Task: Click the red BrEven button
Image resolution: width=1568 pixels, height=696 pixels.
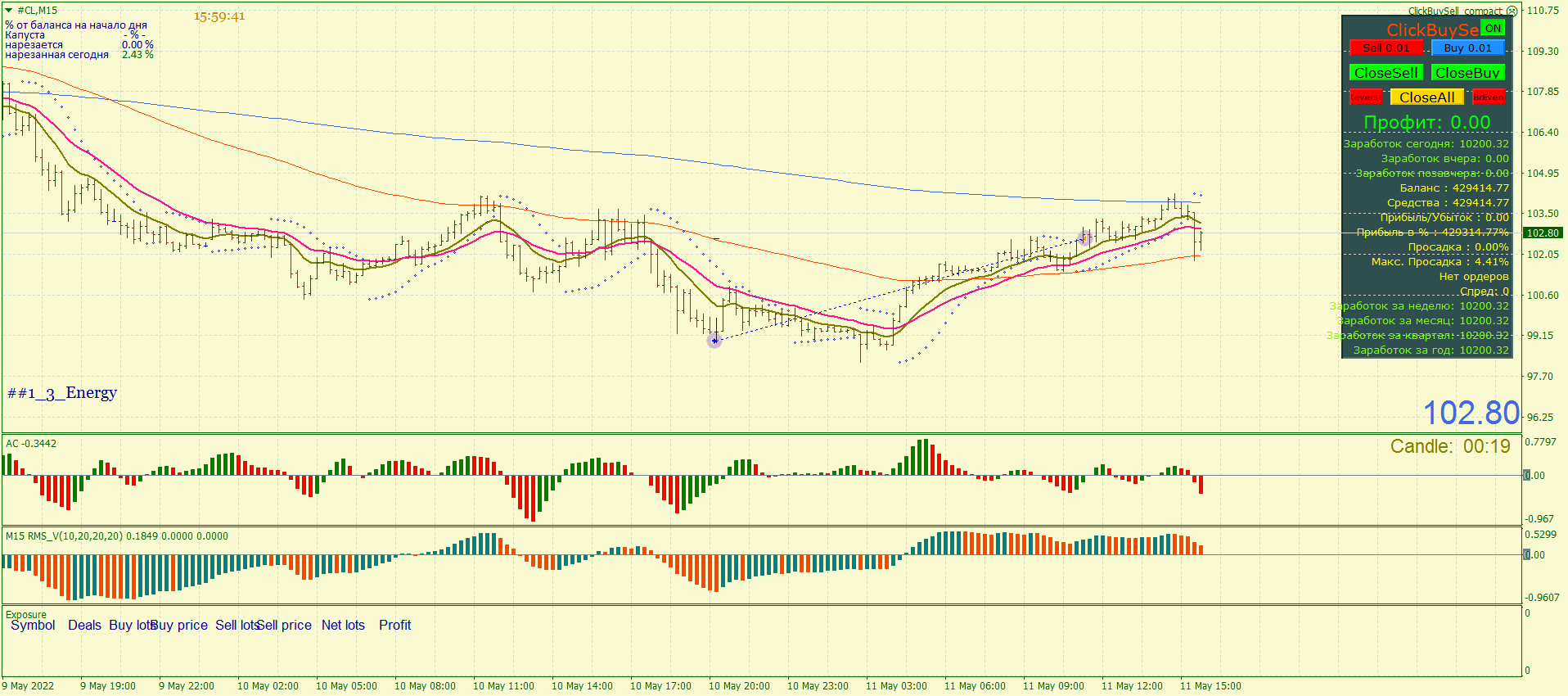Action: pos(1489,97)
